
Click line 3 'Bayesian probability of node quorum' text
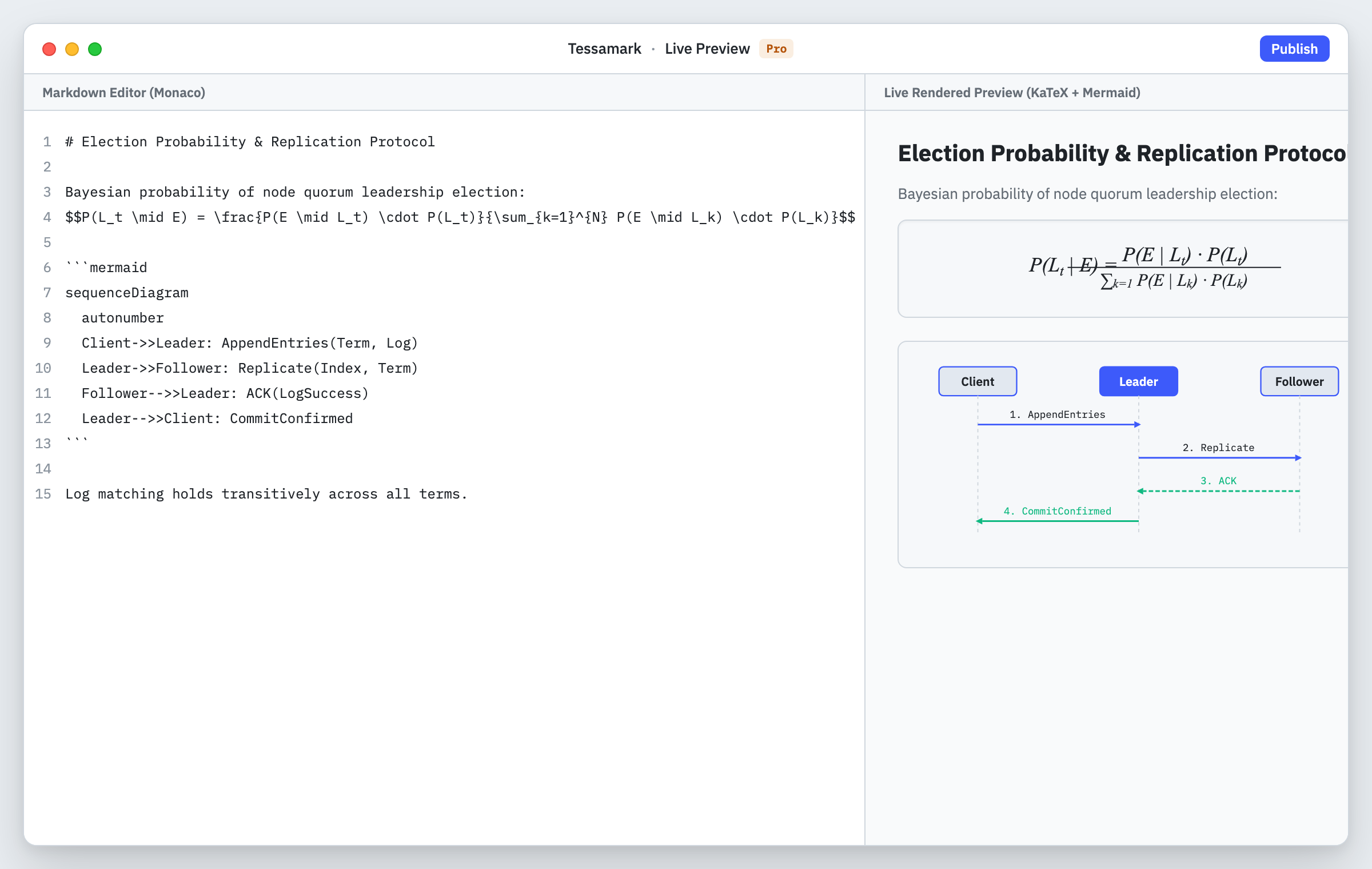pos(295,192)
